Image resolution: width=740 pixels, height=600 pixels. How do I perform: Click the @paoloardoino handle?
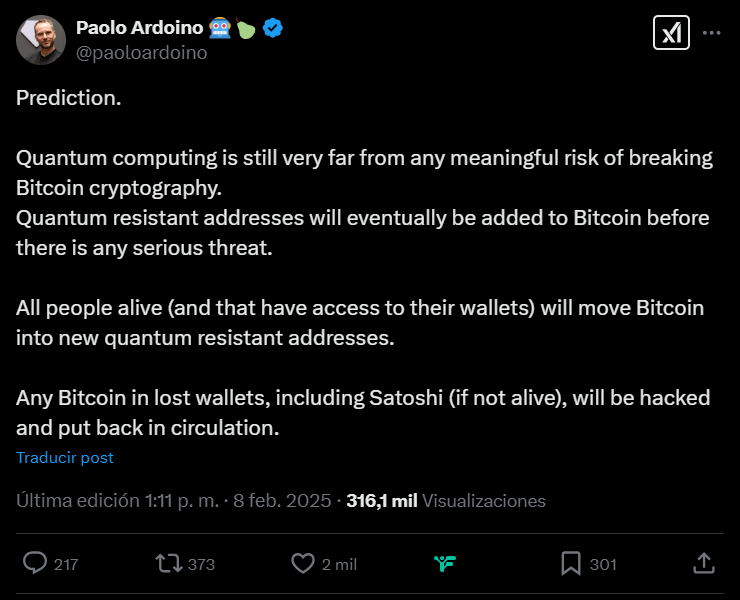(141, 53)
